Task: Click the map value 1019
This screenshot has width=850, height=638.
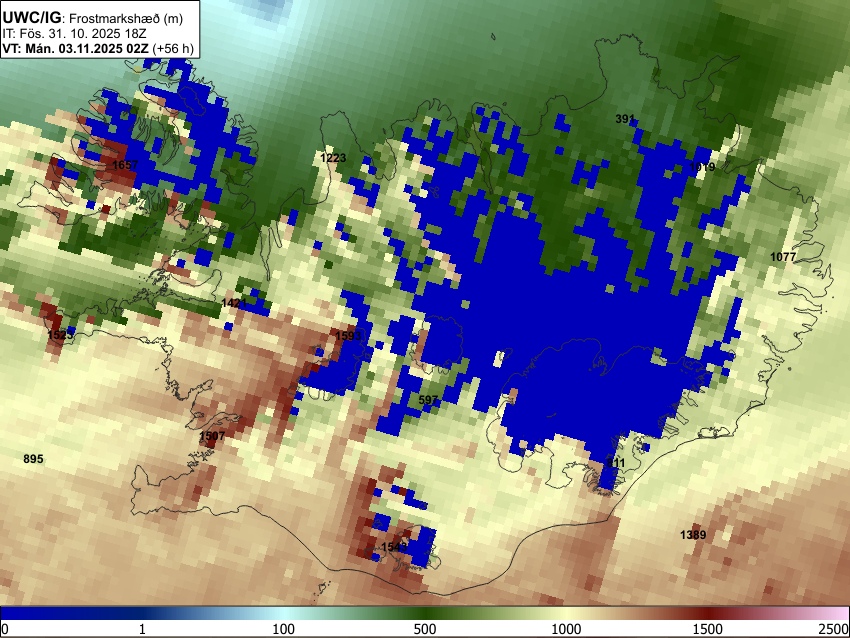Action: point(702,167)
